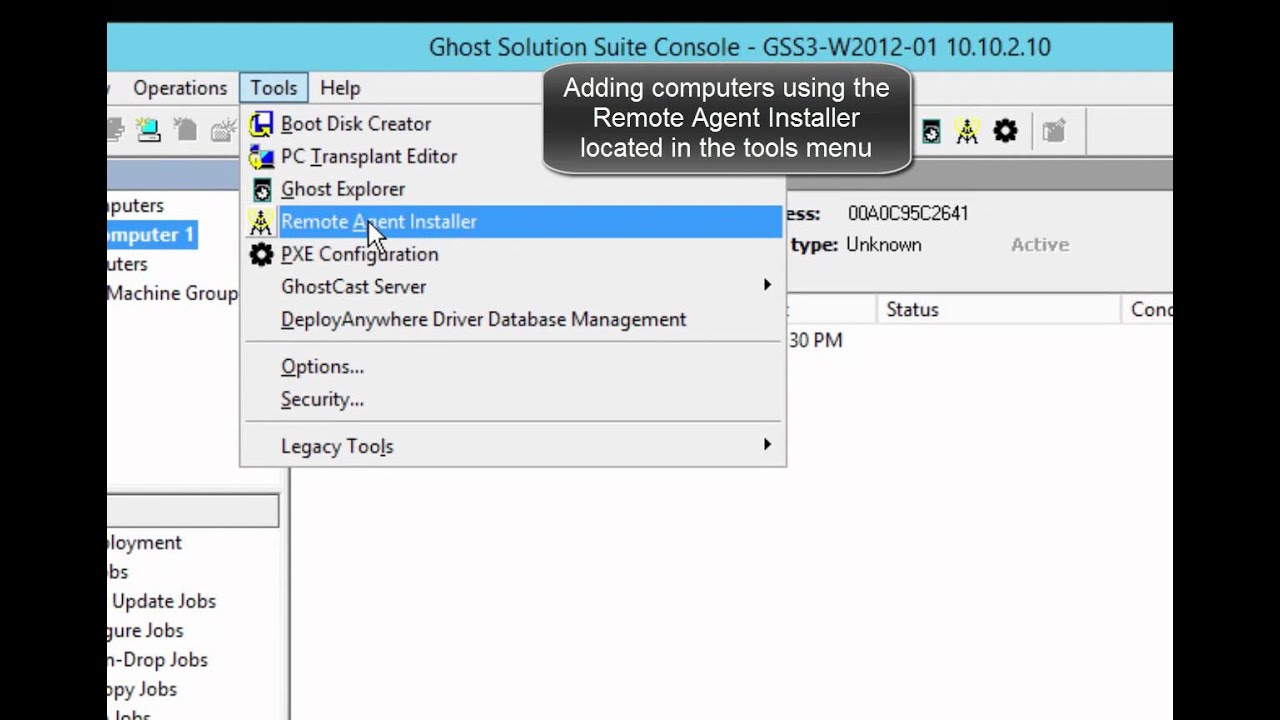Click the toolbar PXE Configuration gear icon

(1005, 131)
